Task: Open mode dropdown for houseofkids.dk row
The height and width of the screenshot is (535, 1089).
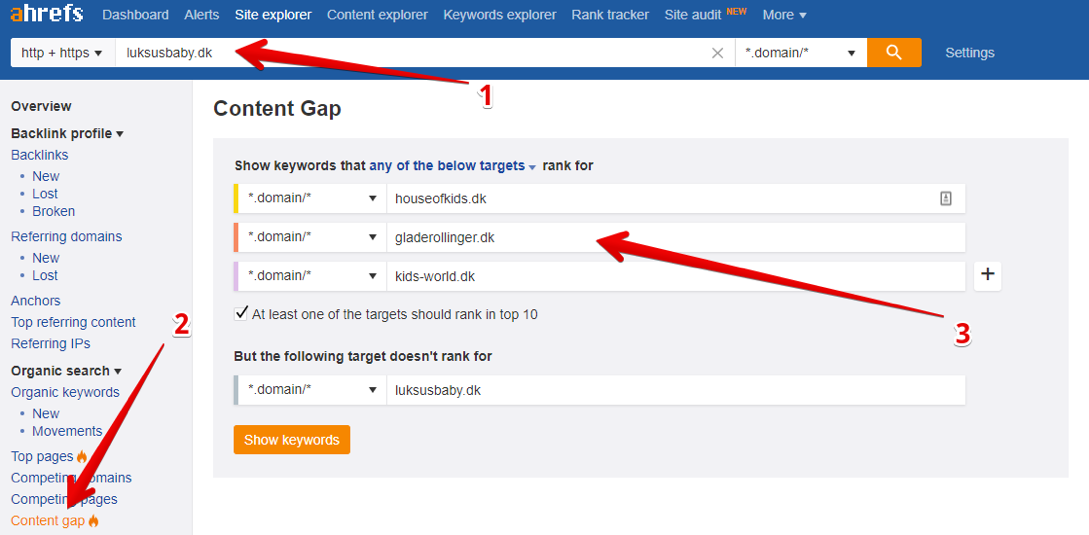Action: [312, 199]
